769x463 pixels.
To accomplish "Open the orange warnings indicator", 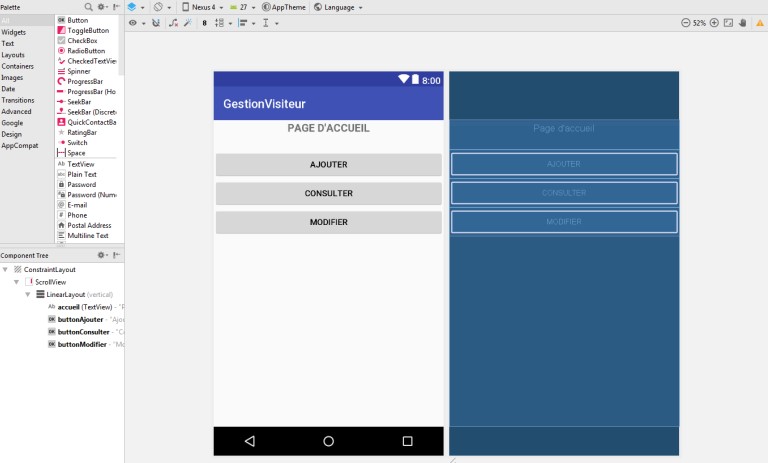I will point(759,22).
